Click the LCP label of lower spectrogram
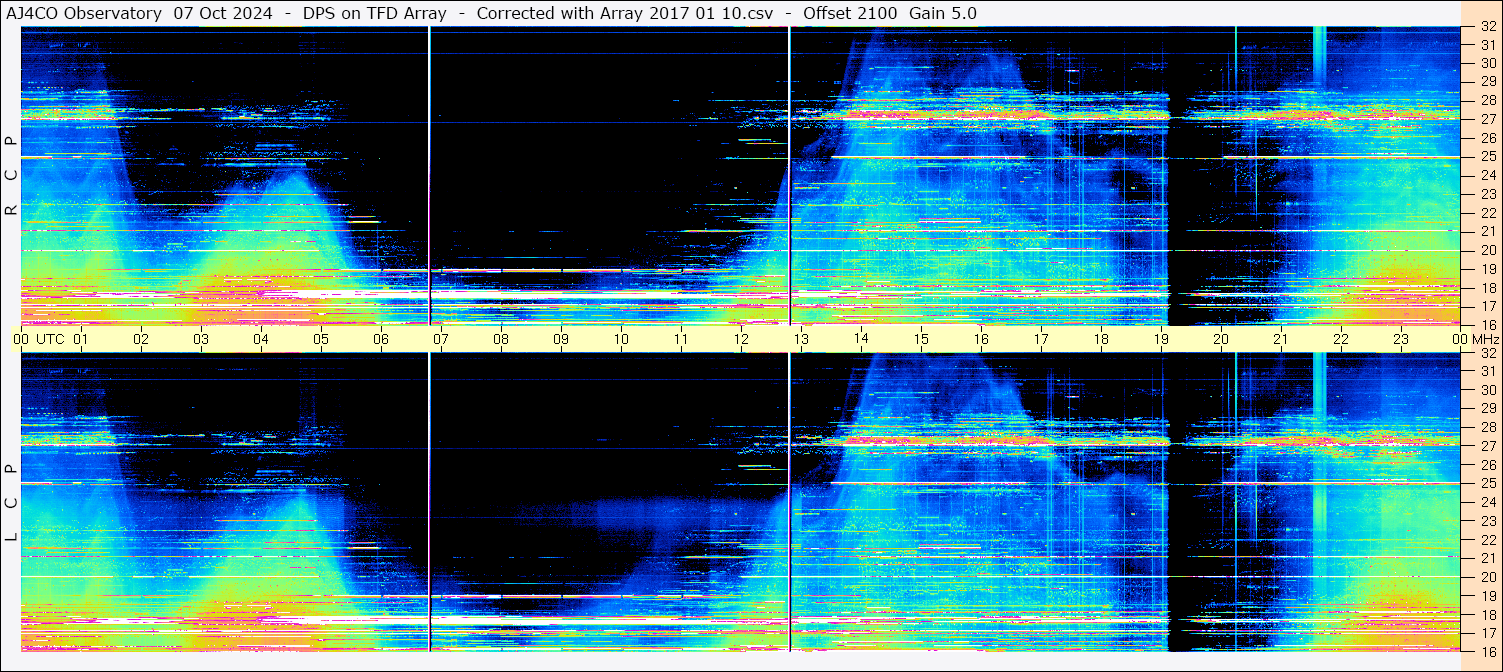This screenshot has width=1503, height=672. pos(11,503)
